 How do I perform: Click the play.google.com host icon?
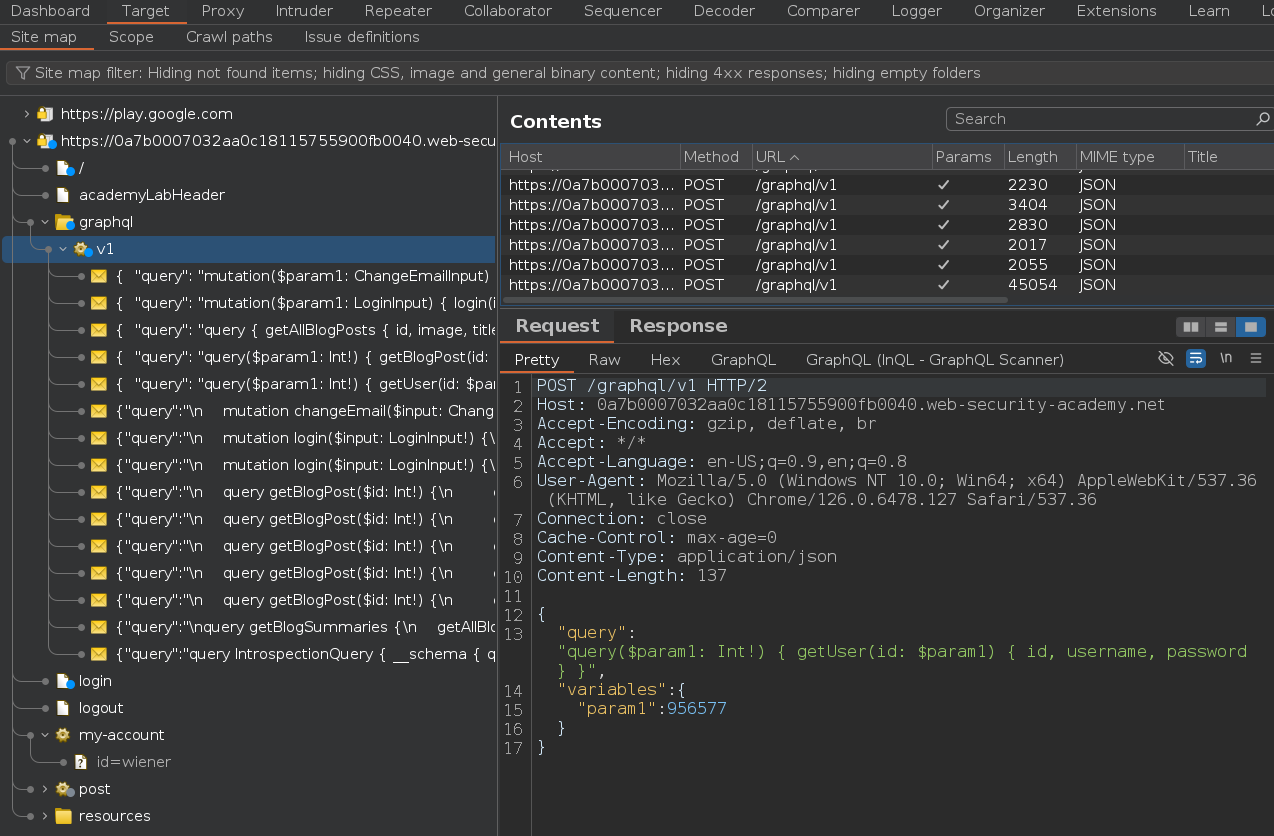pyautogui.click(x=45, y=114)
